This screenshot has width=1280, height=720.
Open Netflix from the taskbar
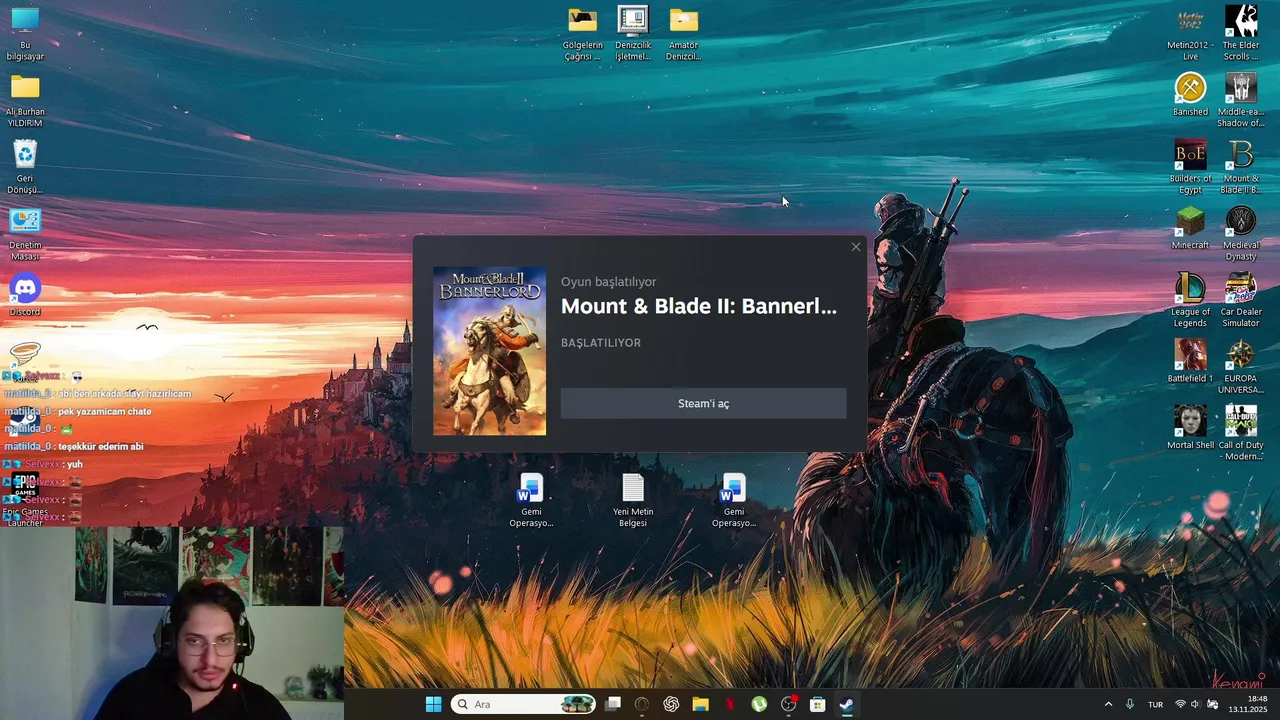coord(730,704)
